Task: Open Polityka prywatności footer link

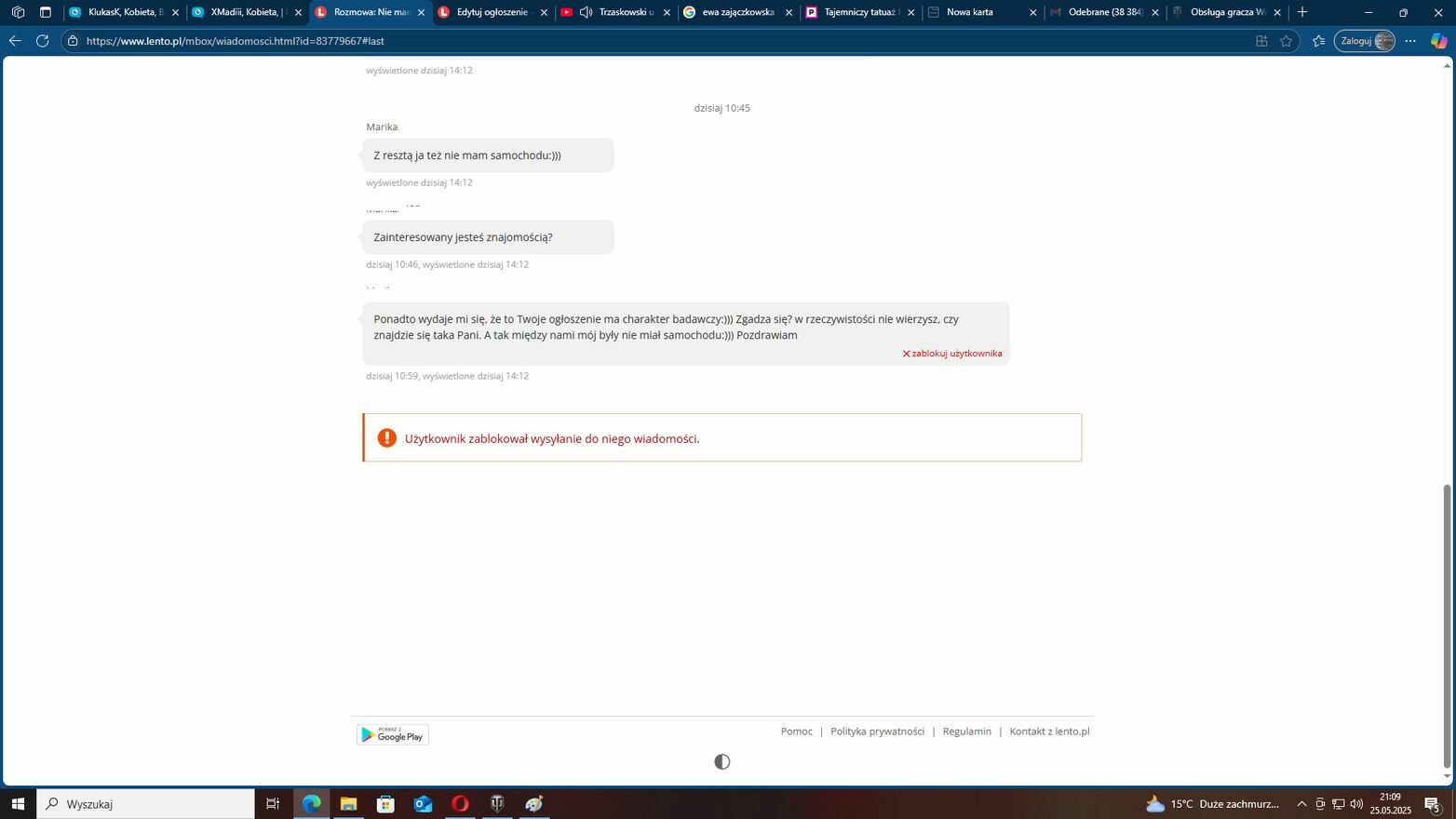Action: 878,732
